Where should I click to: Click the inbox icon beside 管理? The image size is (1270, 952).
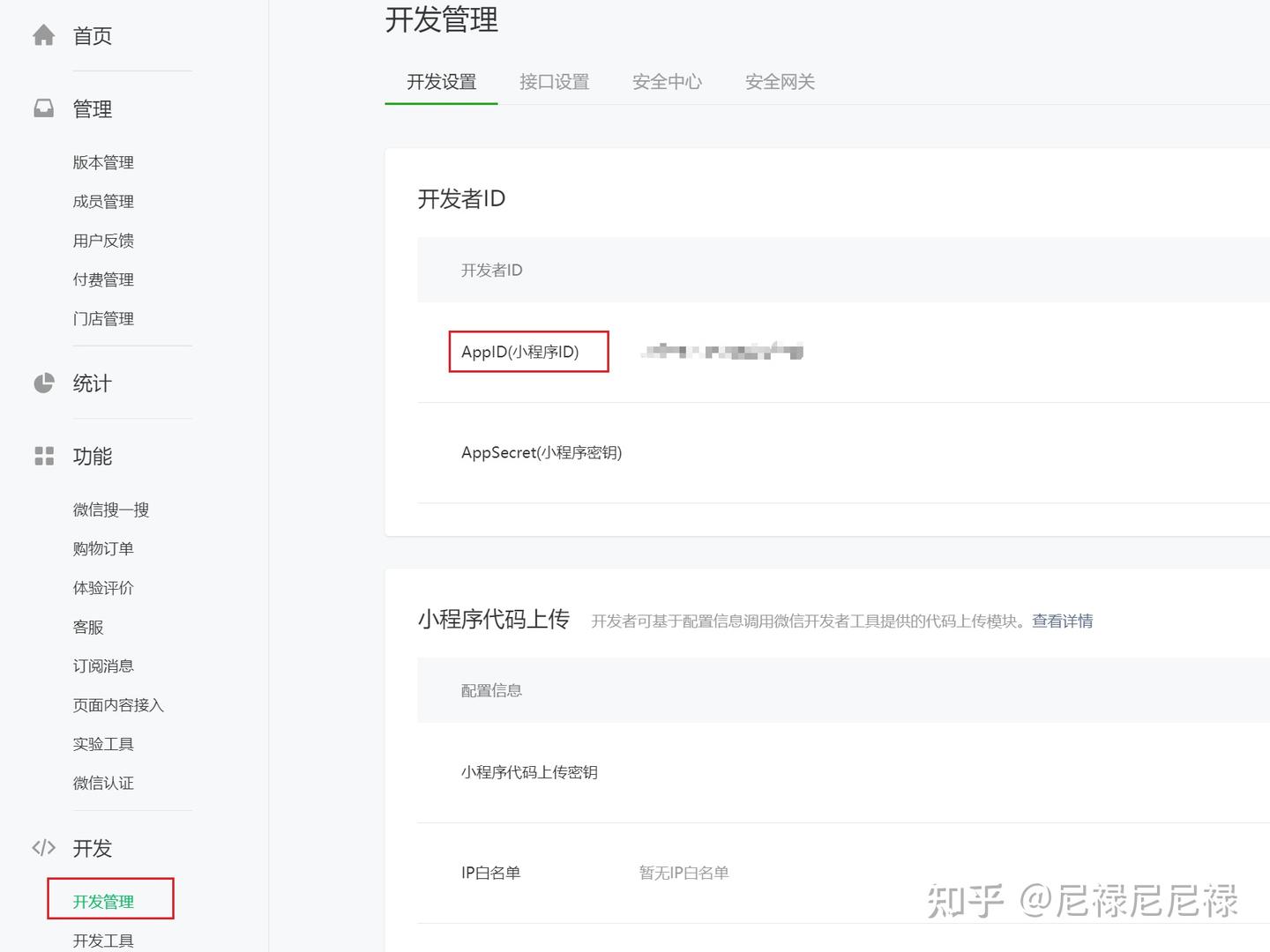click(43, 108)
